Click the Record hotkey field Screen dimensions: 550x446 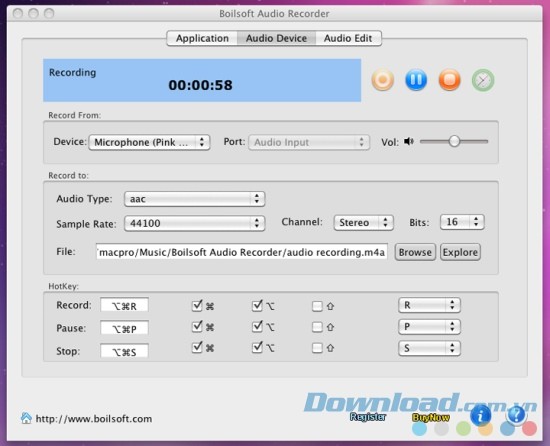(125, 305)
